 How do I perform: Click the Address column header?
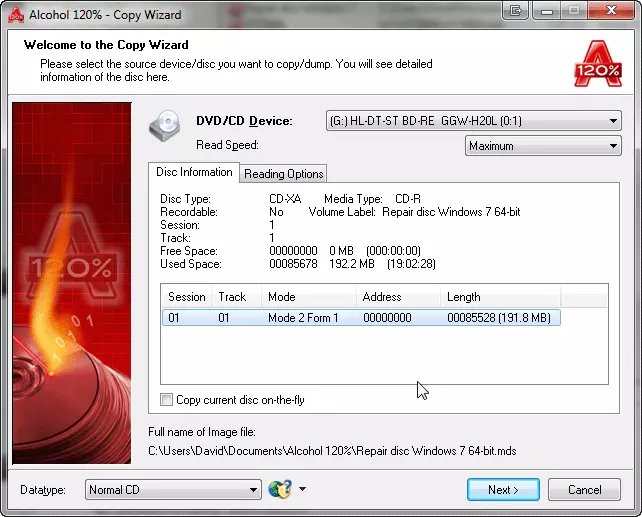point(397,297)
